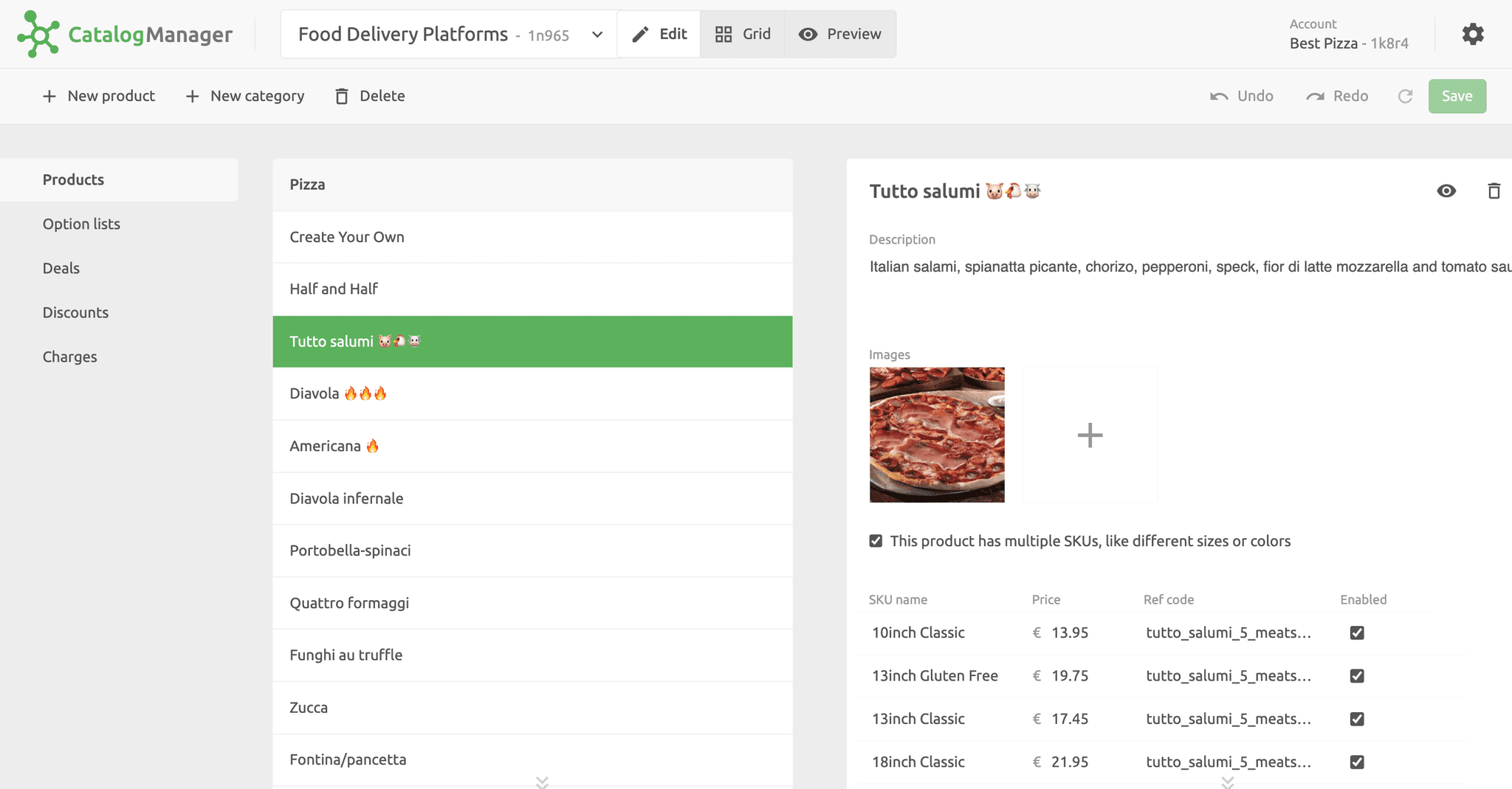
Task: Uncheck the multiple SKUs checkbox
Action: 875,540
